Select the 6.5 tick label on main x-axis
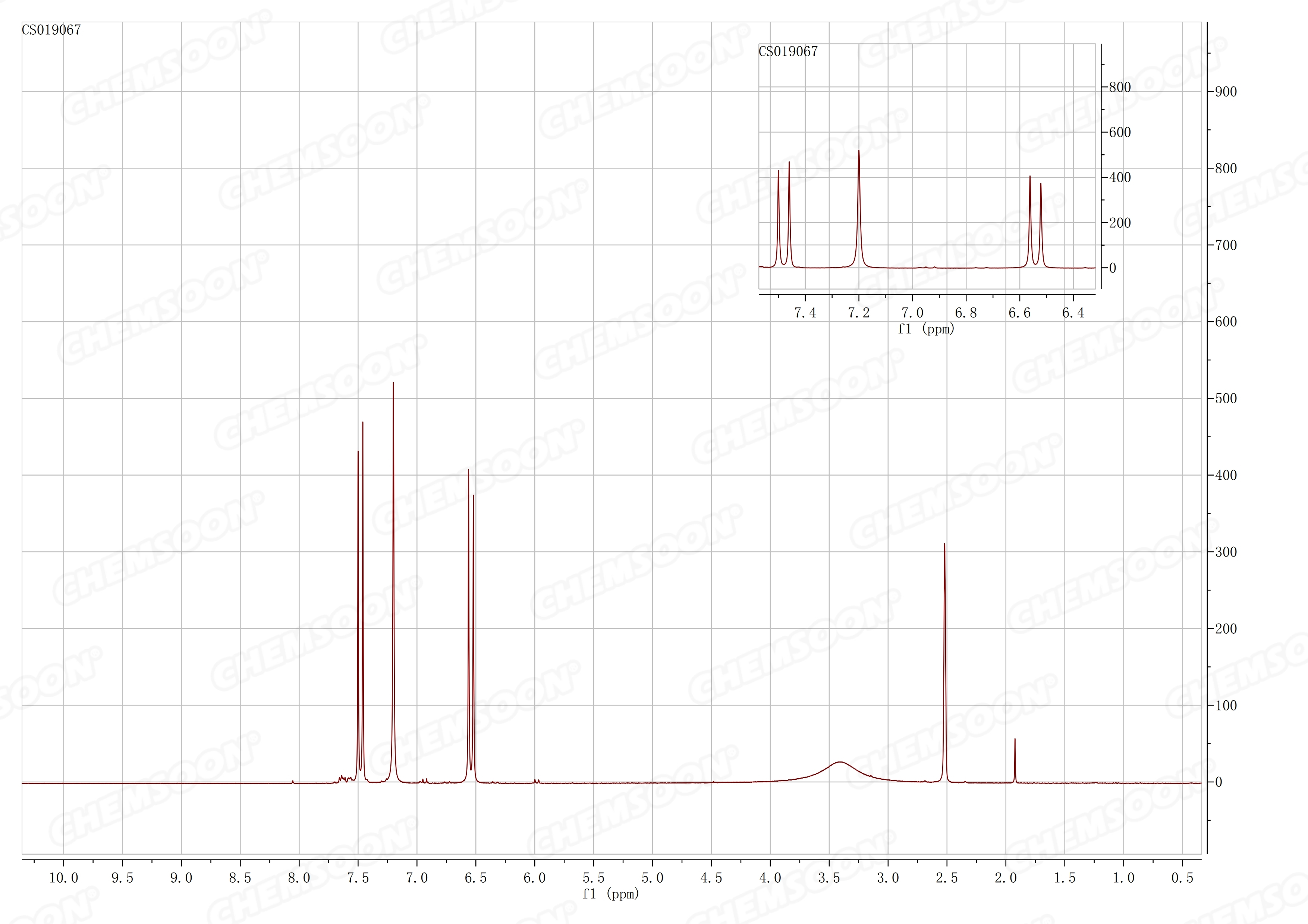Viewport: 1308px width, 924px height. 476,878
